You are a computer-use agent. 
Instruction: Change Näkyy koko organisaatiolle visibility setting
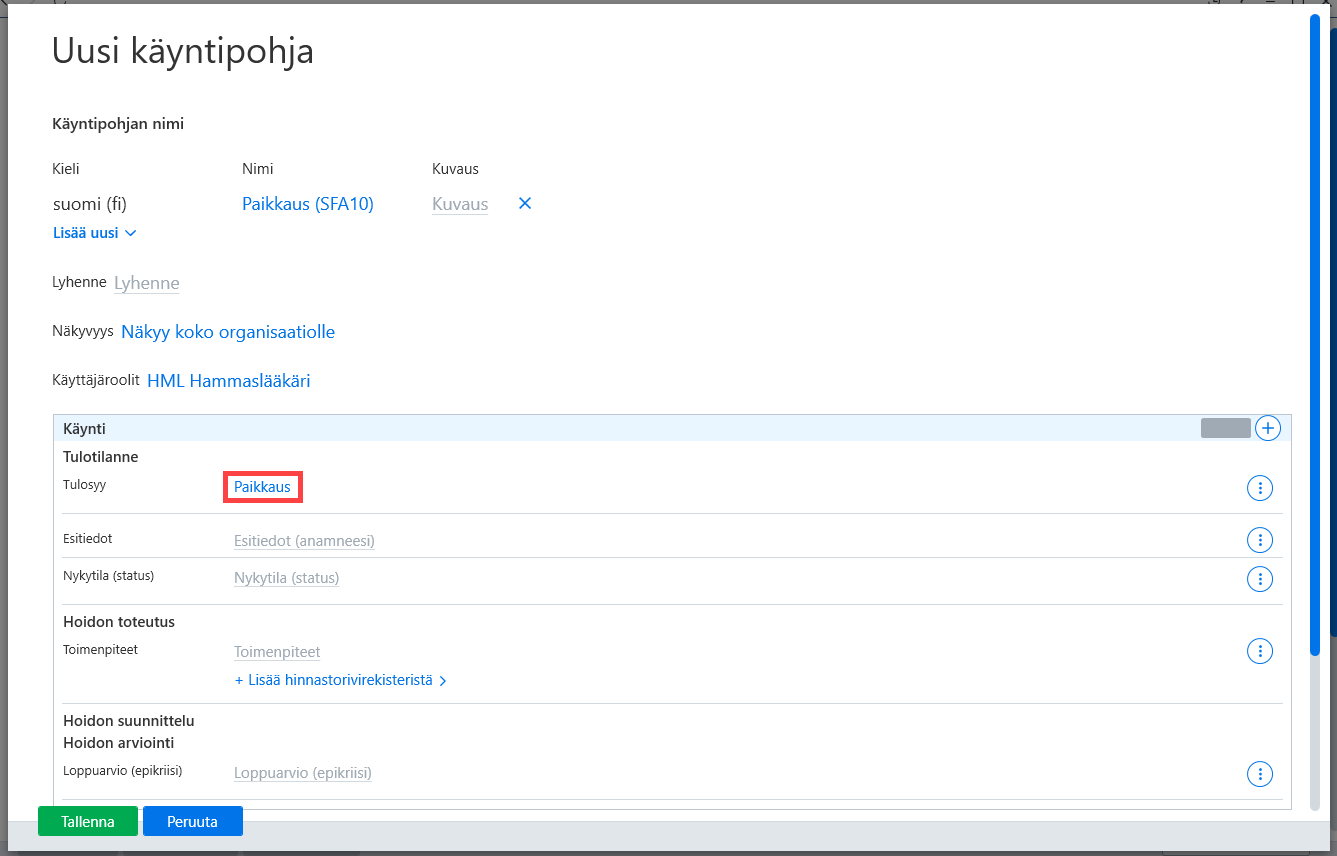coord(228,332)
